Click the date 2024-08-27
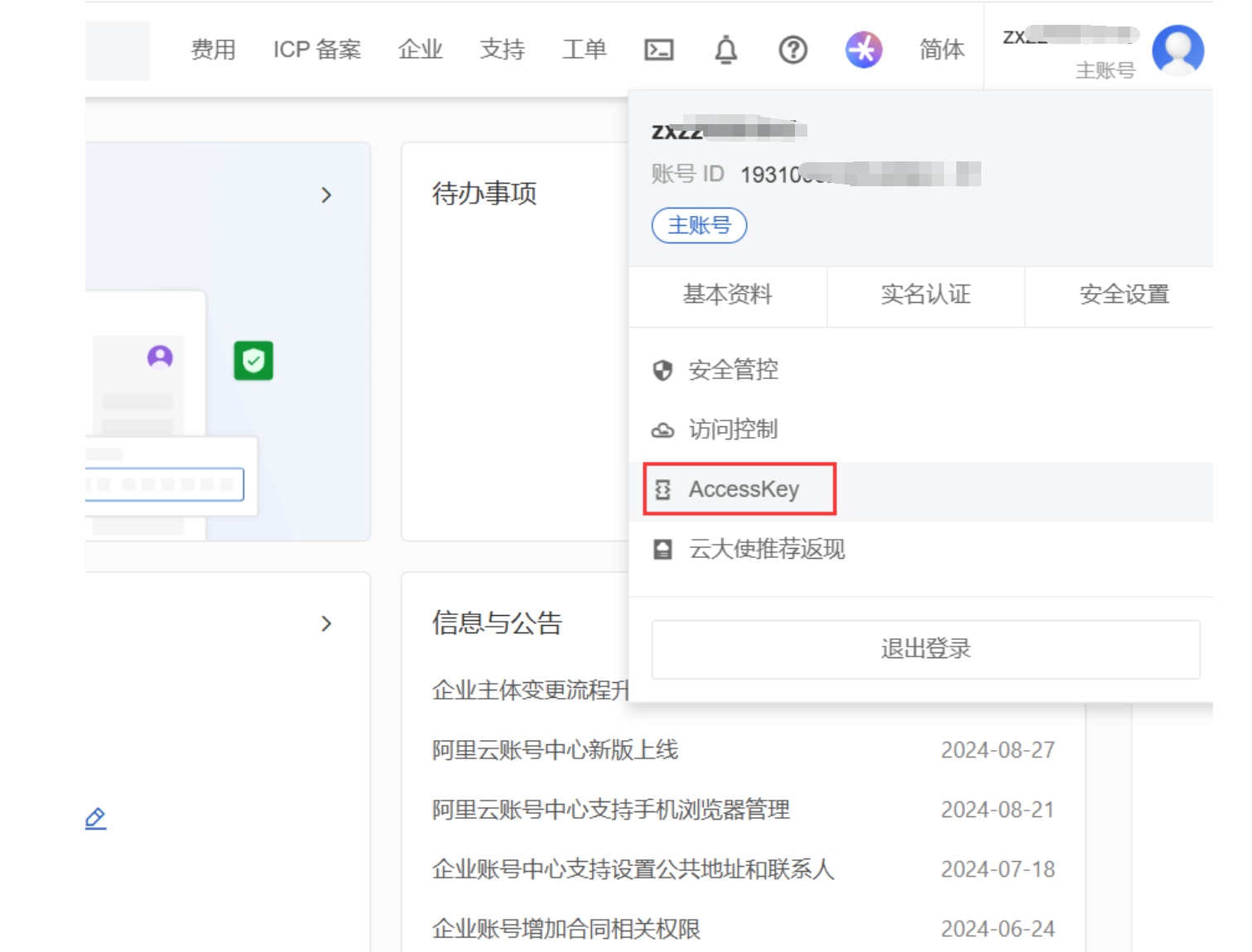The height and width of the screenshot is (952, 1252). [x=998, y=750]
